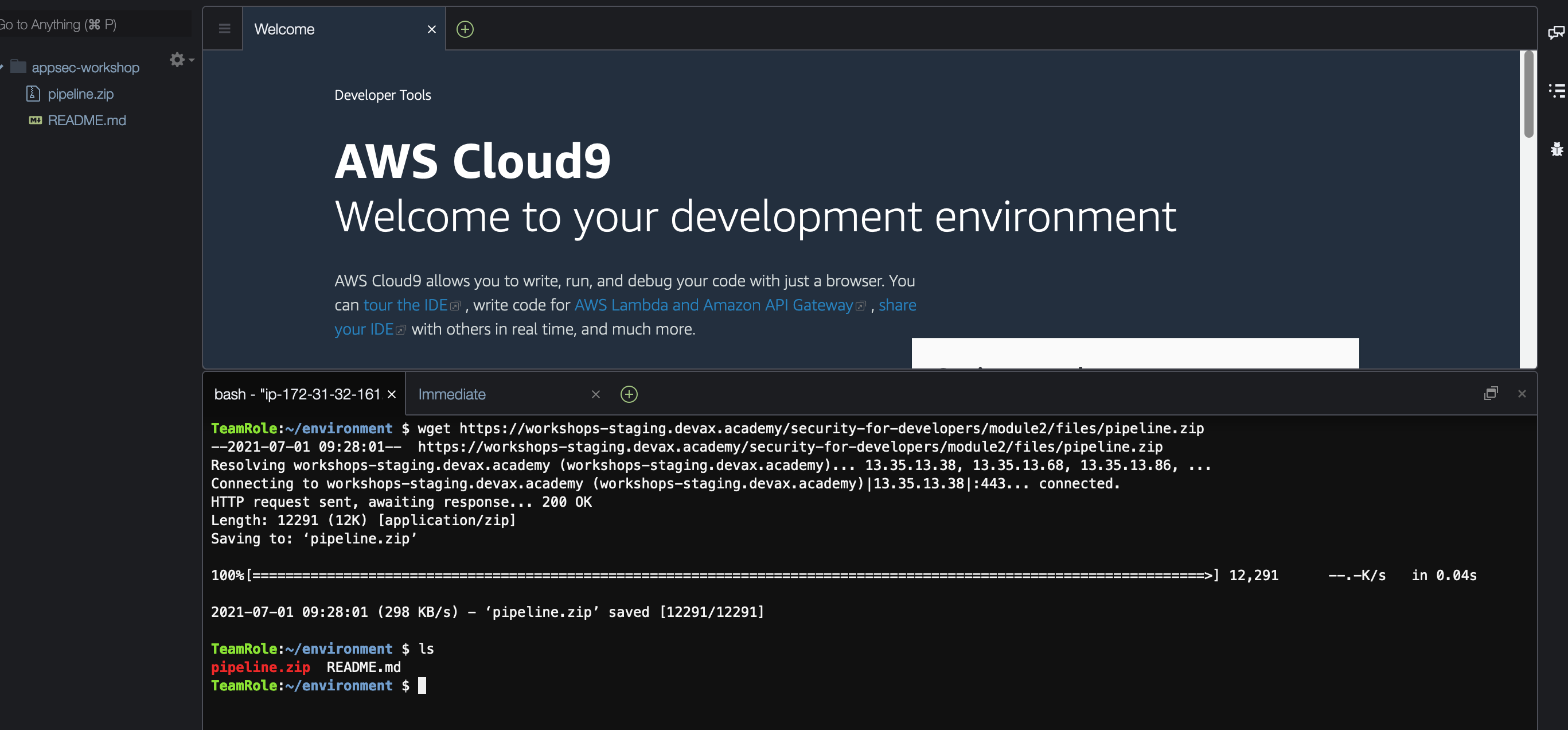Screen dimensions: 1568x730
Task: Click red pipeline.zip in ls output
Action: click(x=260, y=667)
